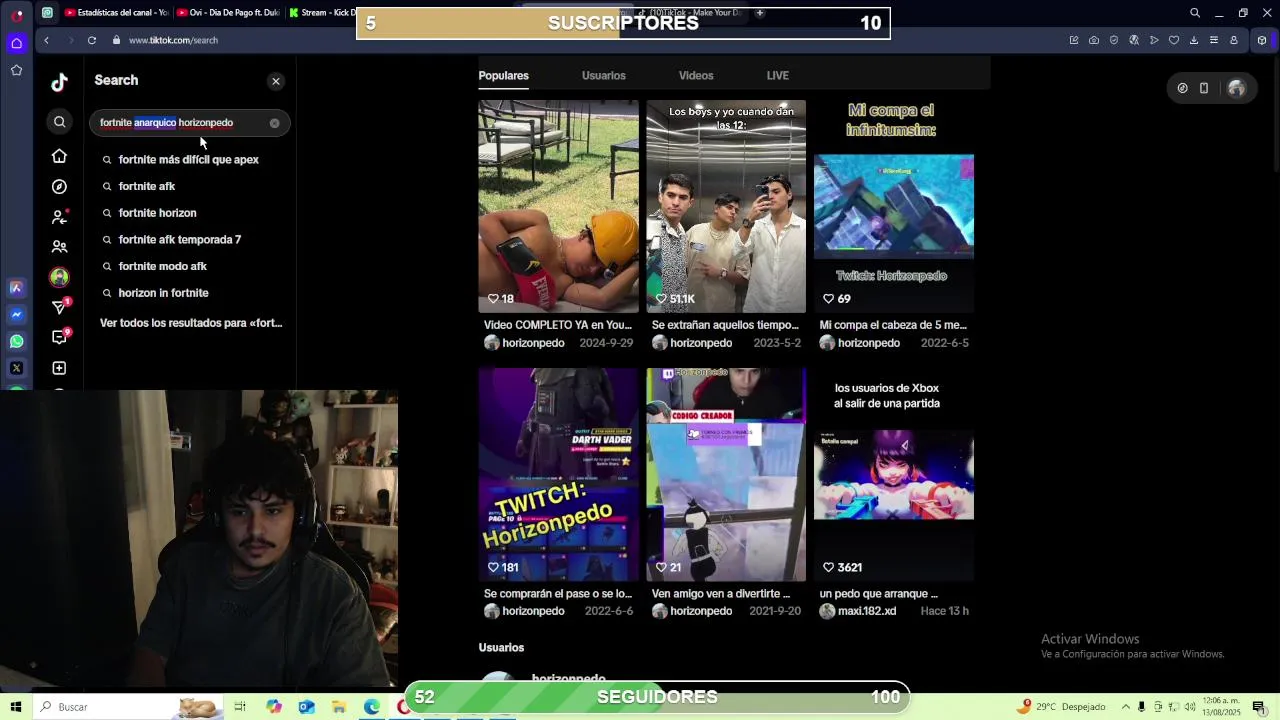Open maxi.182.xd author profile link
1280x720 pixels.
867,611
